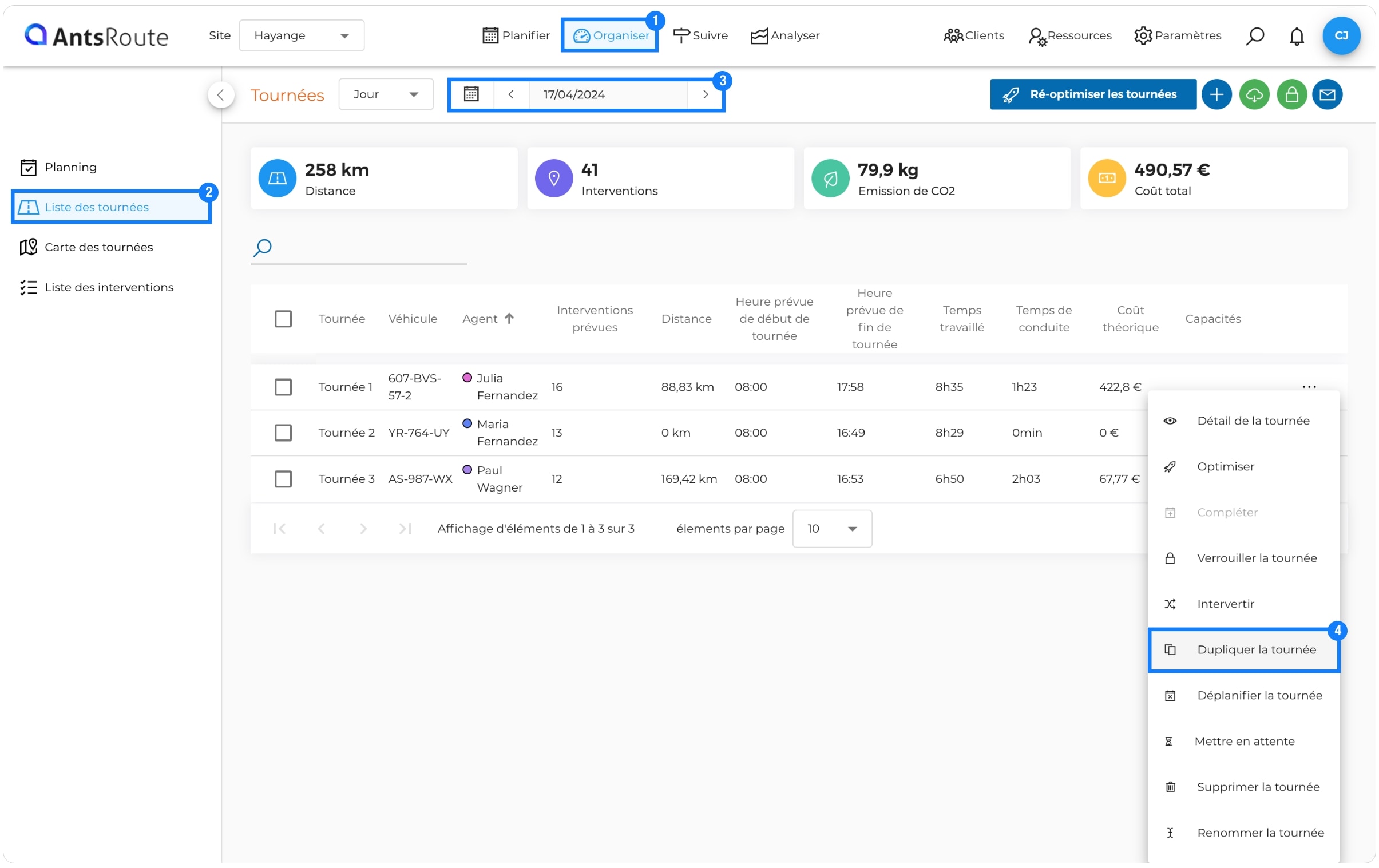Check the Tournée 2 checkbox
Viewport: 1379px width, 868px height.
tap(283, 432)
